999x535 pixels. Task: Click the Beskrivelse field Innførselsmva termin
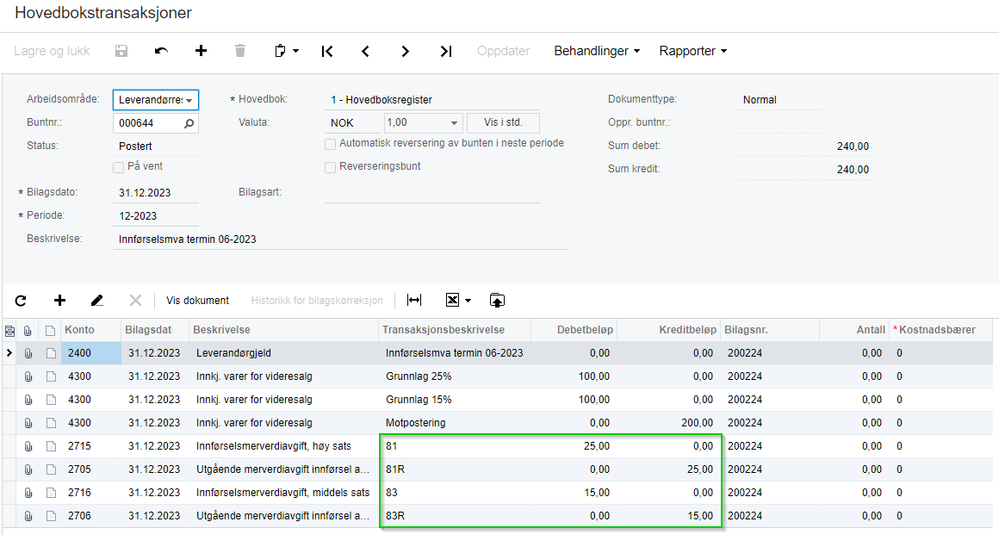(340, 239)
